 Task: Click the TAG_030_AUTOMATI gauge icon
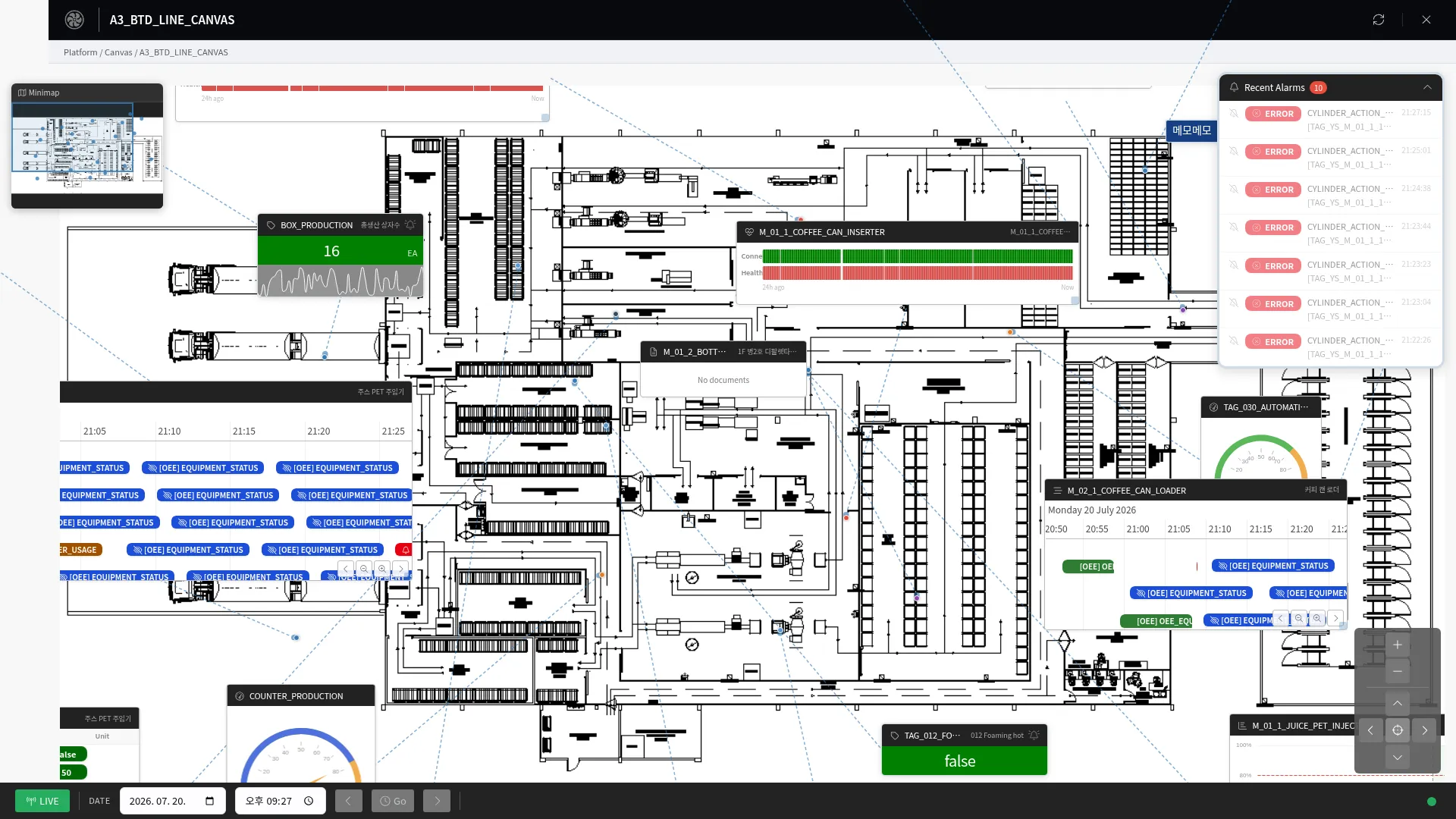tap(1213, 407)
